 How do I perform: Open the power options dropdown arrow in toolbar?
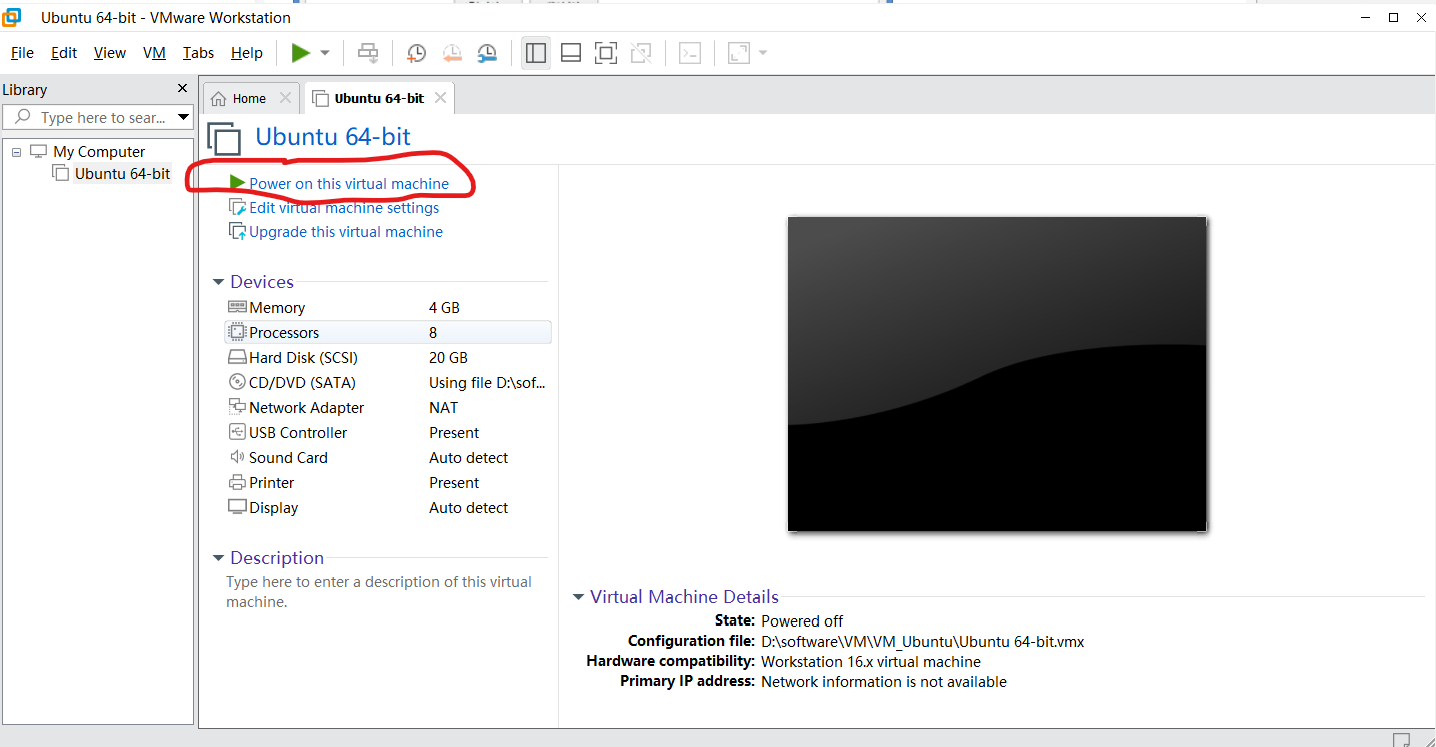[325, 53]
